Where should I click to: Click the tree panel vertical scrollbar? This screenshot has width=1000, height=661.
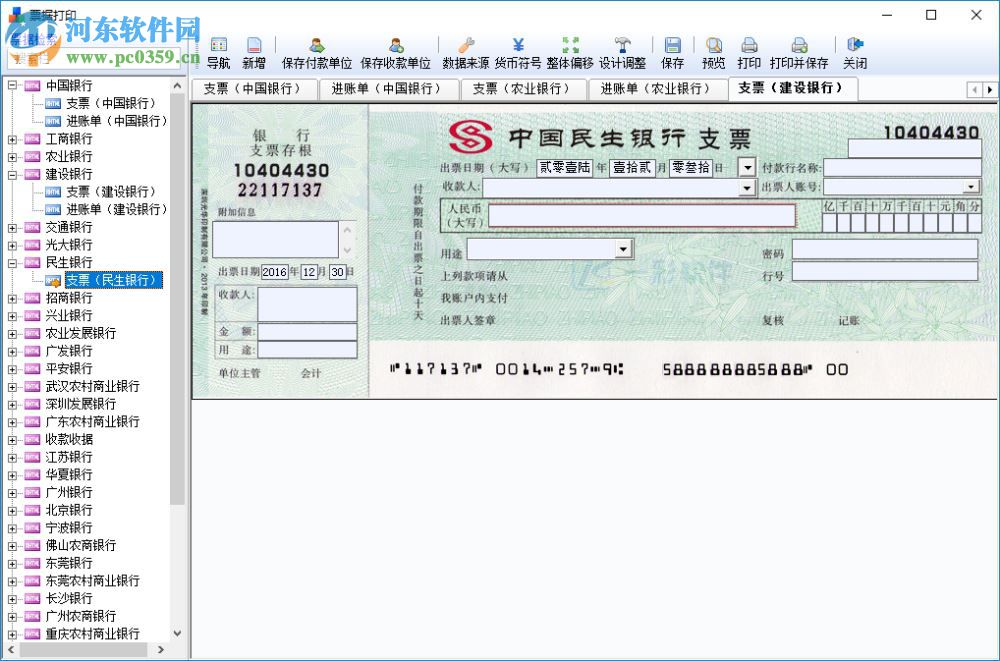coord(177,300)
